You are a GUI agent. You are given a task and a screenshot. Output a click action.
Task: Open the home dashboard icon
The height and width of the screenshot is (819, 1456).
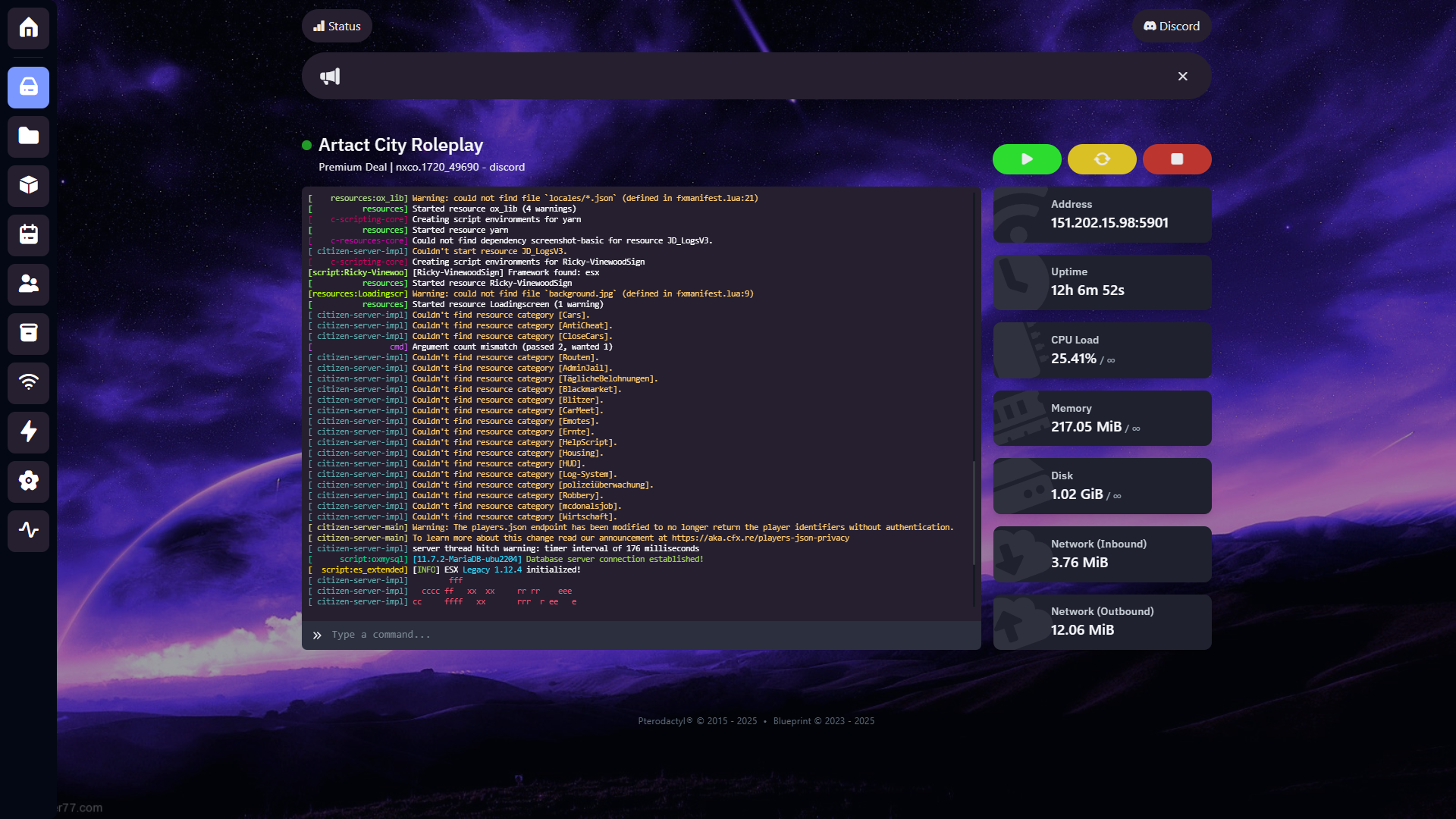click(29, 28)
